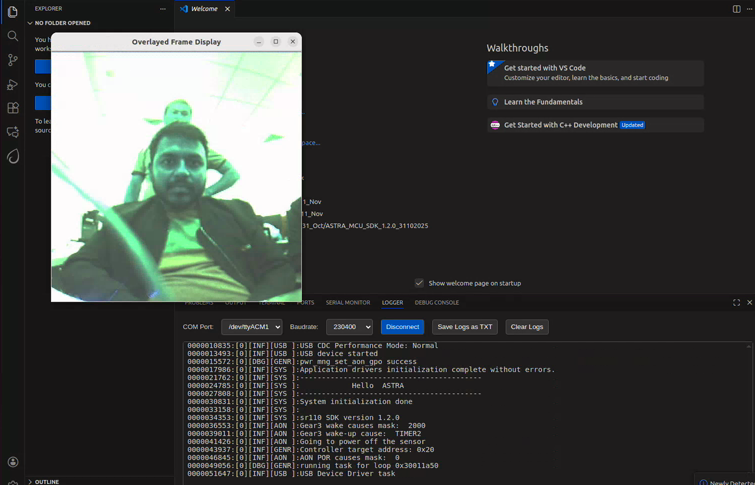Open the Extensions view
The height and width of the screenshot is (485, 755).
coord(13,108)
